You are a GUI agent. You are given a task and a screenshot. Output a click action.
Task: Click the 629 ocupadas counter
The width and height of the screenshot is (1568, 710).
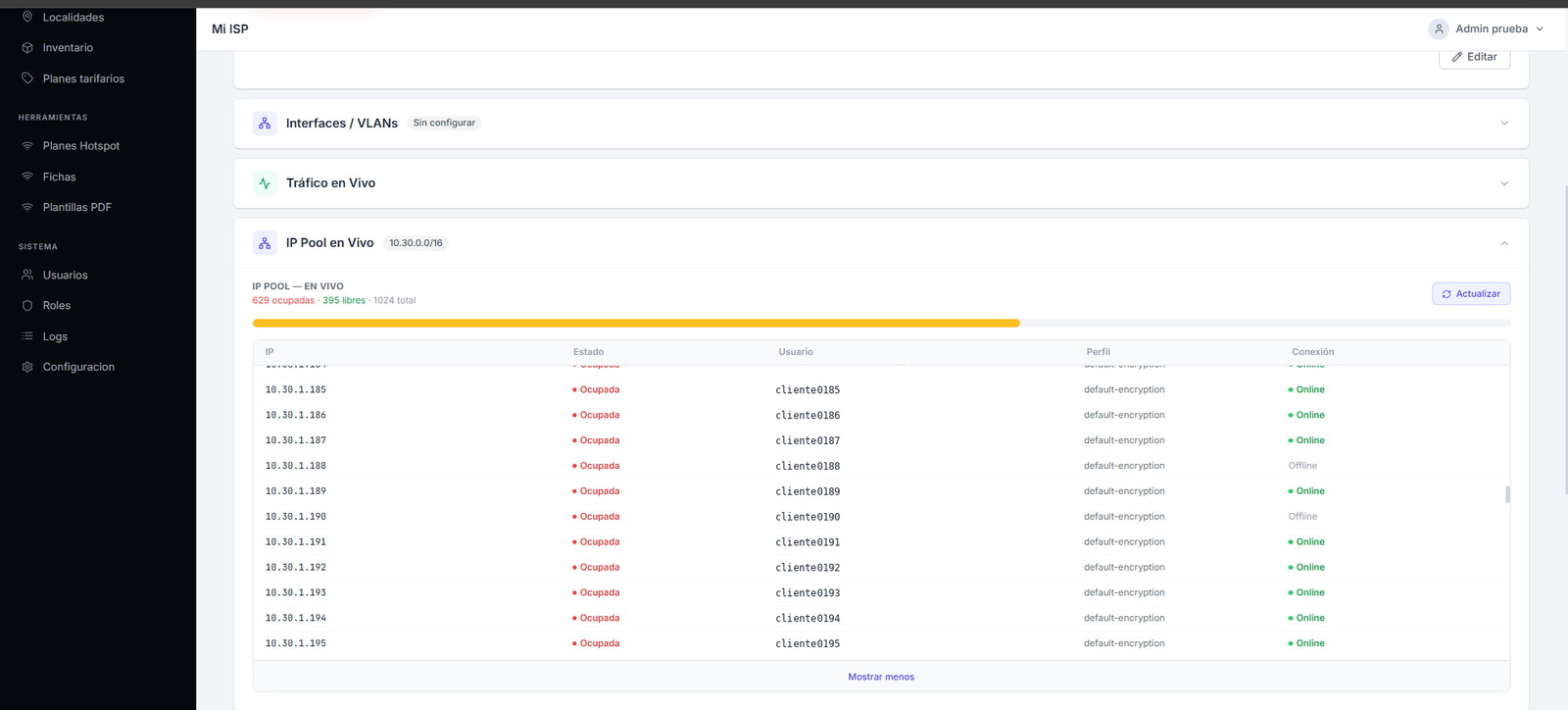coord(283,301)
